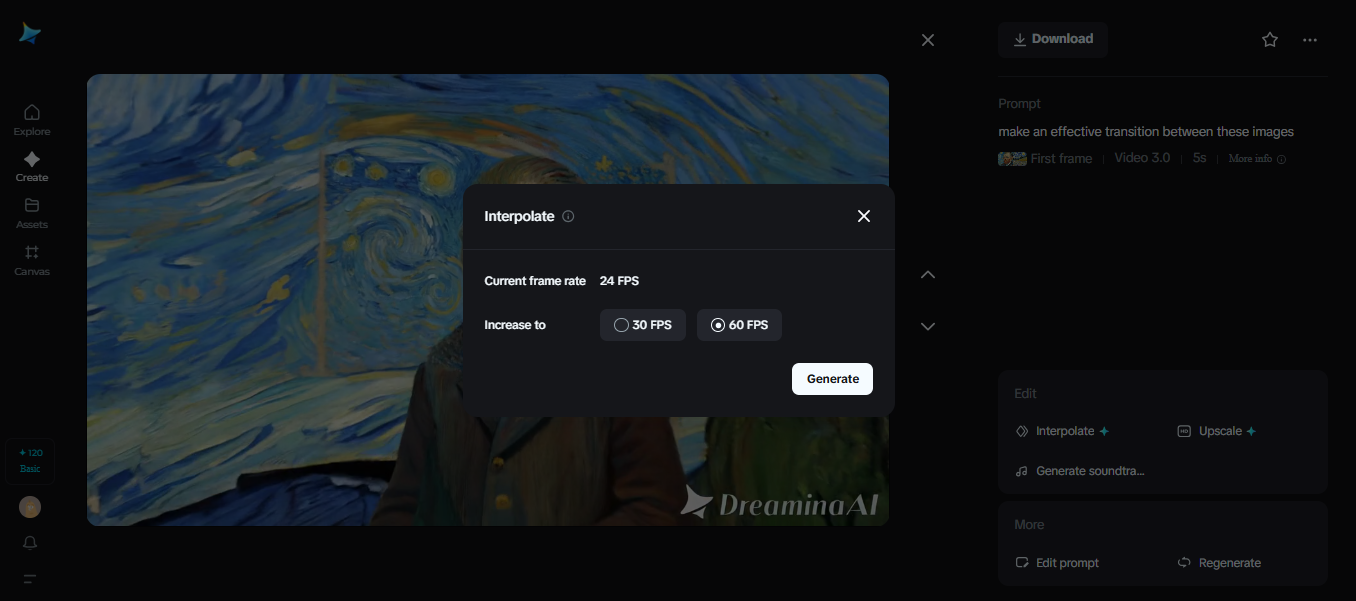The width and height of the screenshot is (1356, 601).
Task: Click the prompt text about transition
Action: [x=1146, y=132]
